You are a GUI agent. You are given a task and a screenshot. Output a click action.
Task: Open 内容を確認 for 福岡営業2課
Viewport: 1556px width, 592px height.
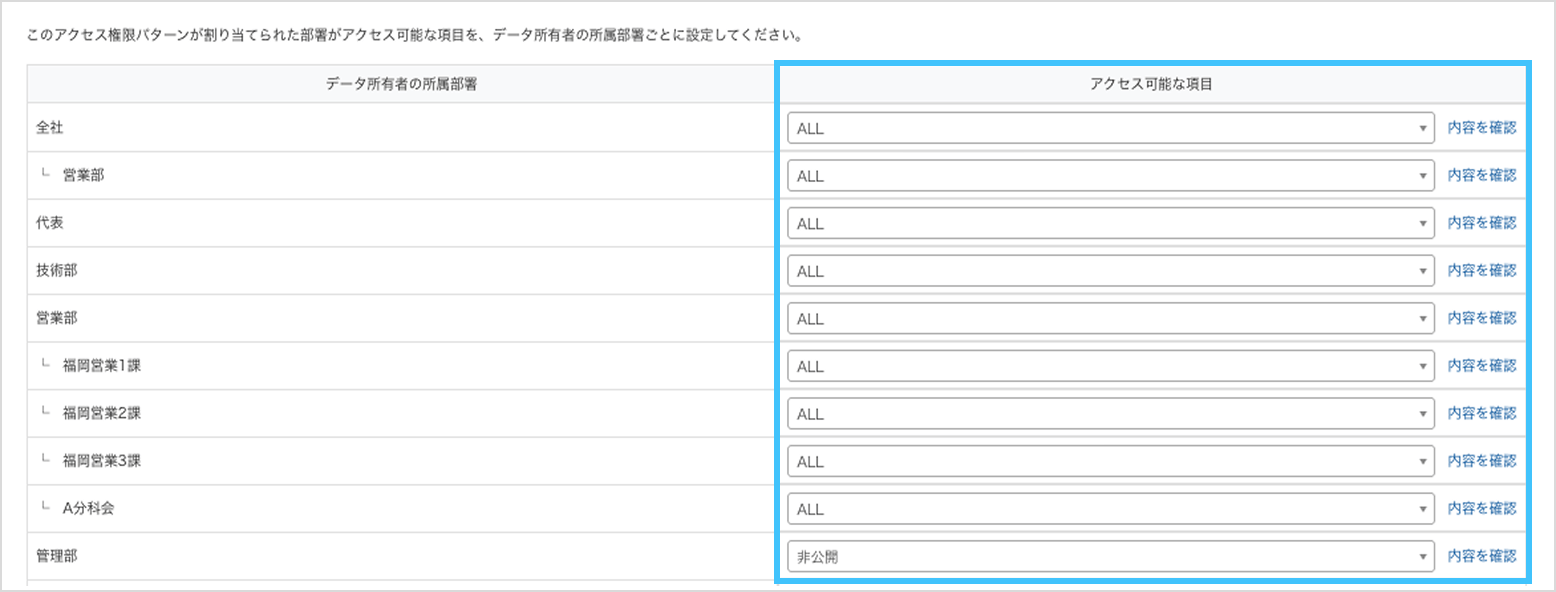click(x=1481, y=414)
